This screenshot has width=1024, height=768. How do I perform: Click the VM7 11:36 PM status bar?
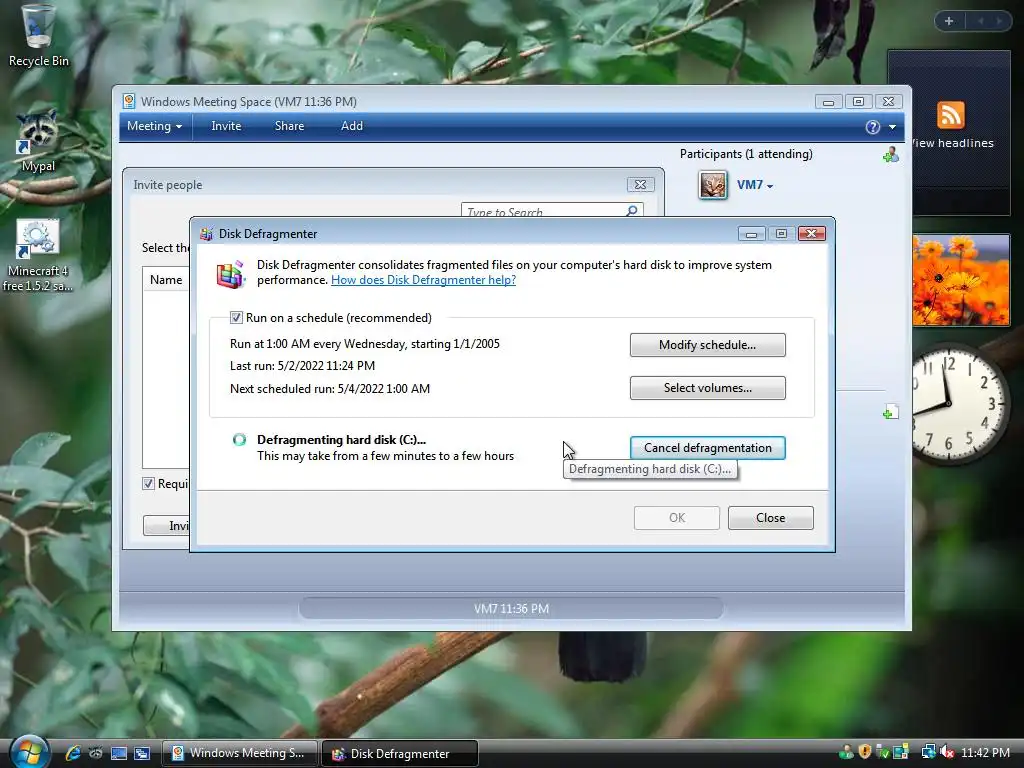511,609
